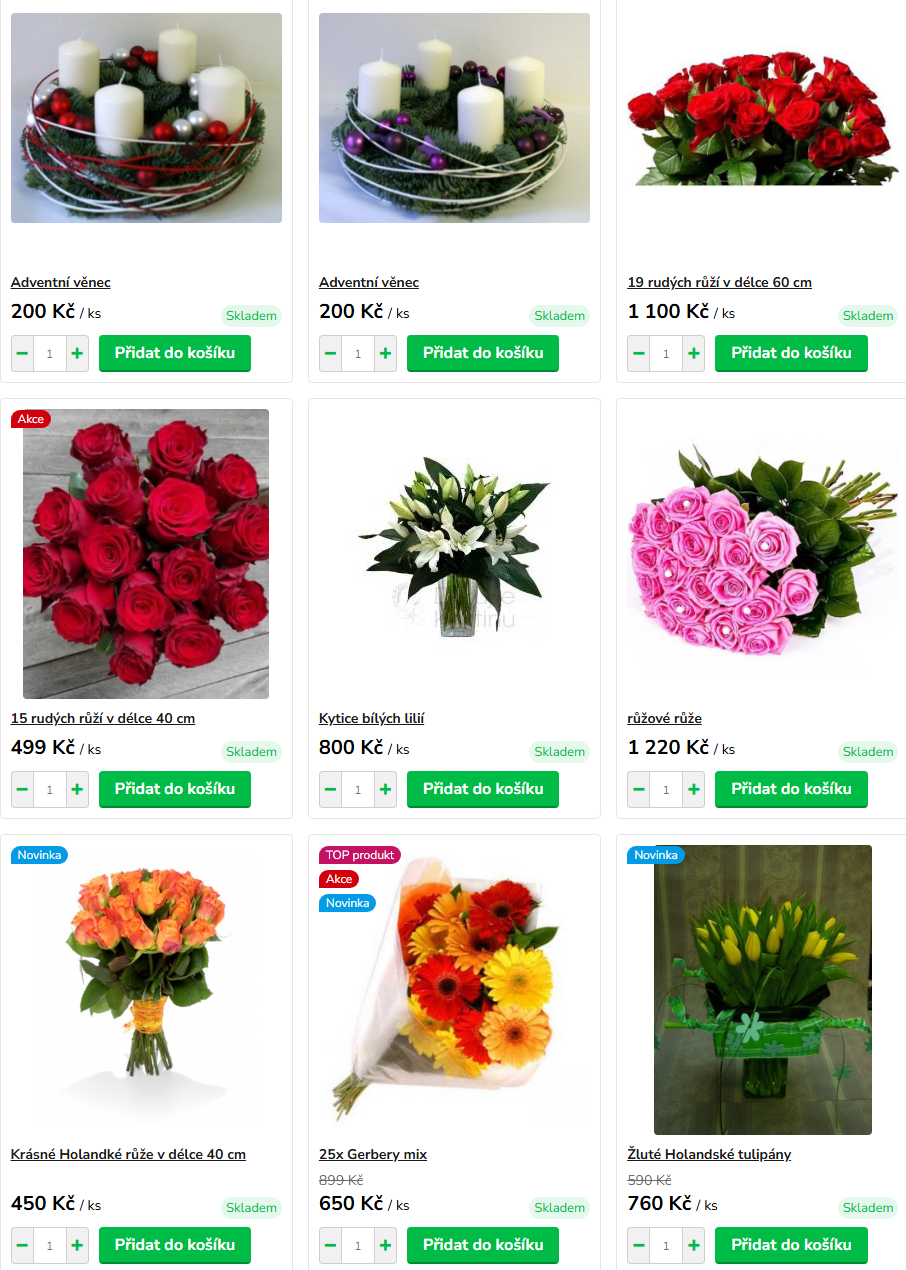Image resolution: width=906 pixels, height=1270 pixels.
Task: Add Kytice bílých lilií to cart
Action: (x=483, y=789)
